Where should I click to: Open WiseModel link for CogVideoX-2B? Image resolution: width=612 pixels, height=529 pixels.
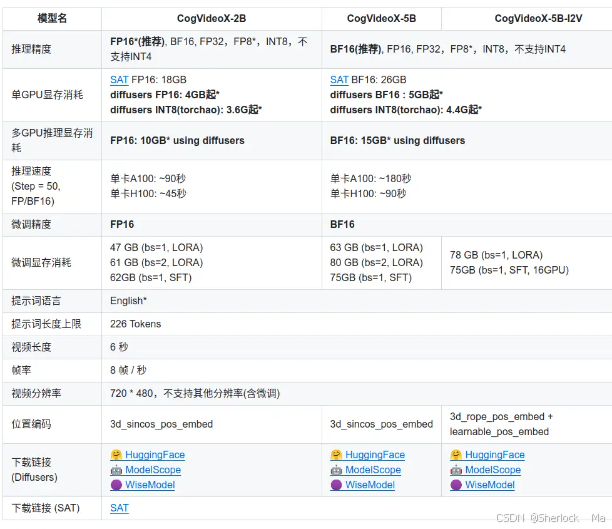(x=150, y=485)
